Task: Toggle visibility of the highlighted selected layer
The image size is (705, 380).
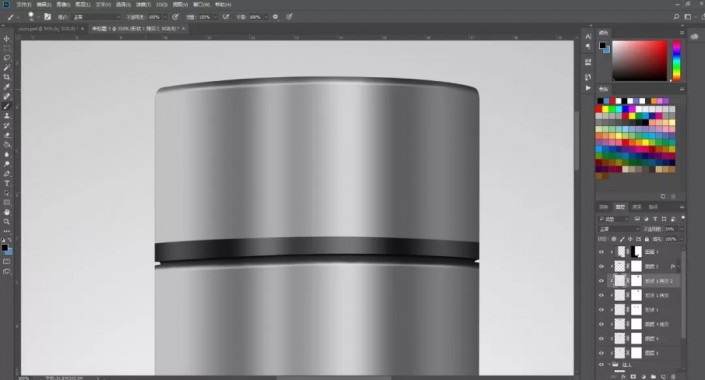Action: (601, 281)
